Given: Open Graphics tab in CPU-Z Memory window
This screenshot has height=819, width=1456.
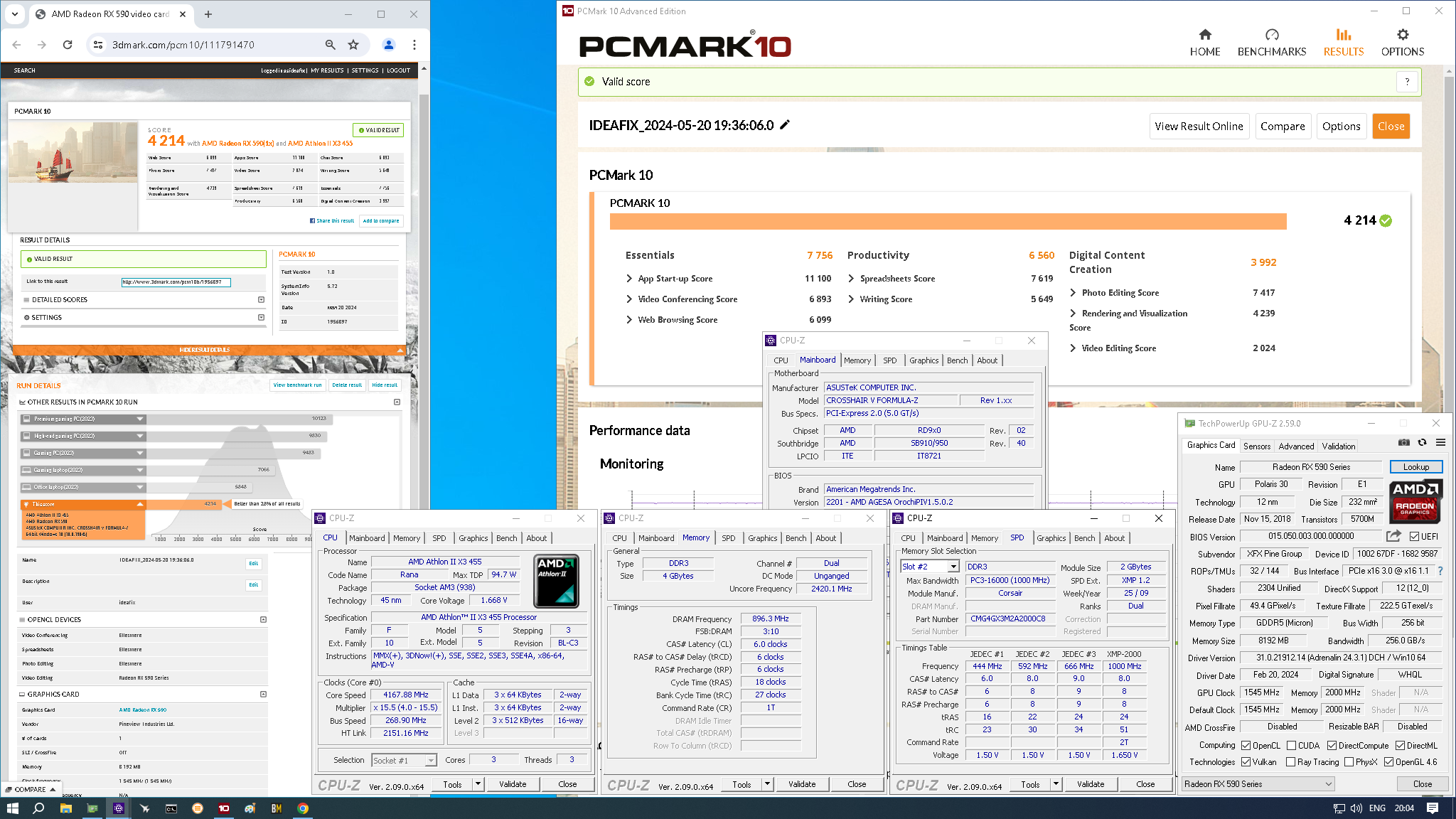Looking at the screenshot, I should (x=762, y=538).
